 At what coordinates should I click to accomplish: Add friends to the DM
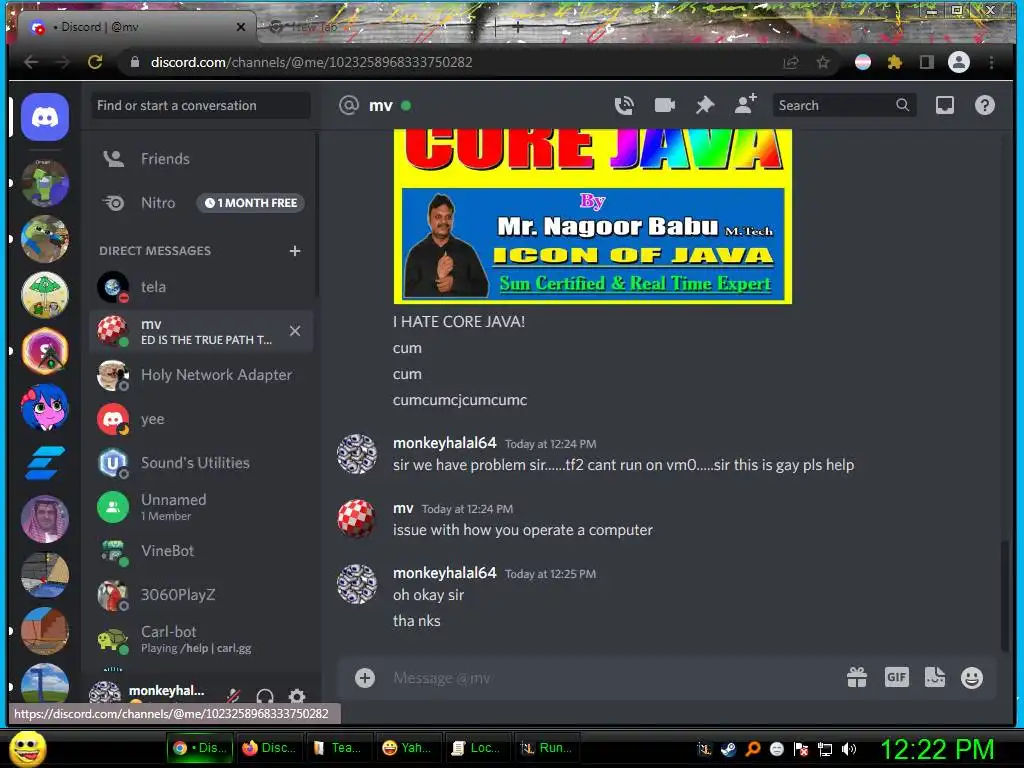tap(745, 104)
